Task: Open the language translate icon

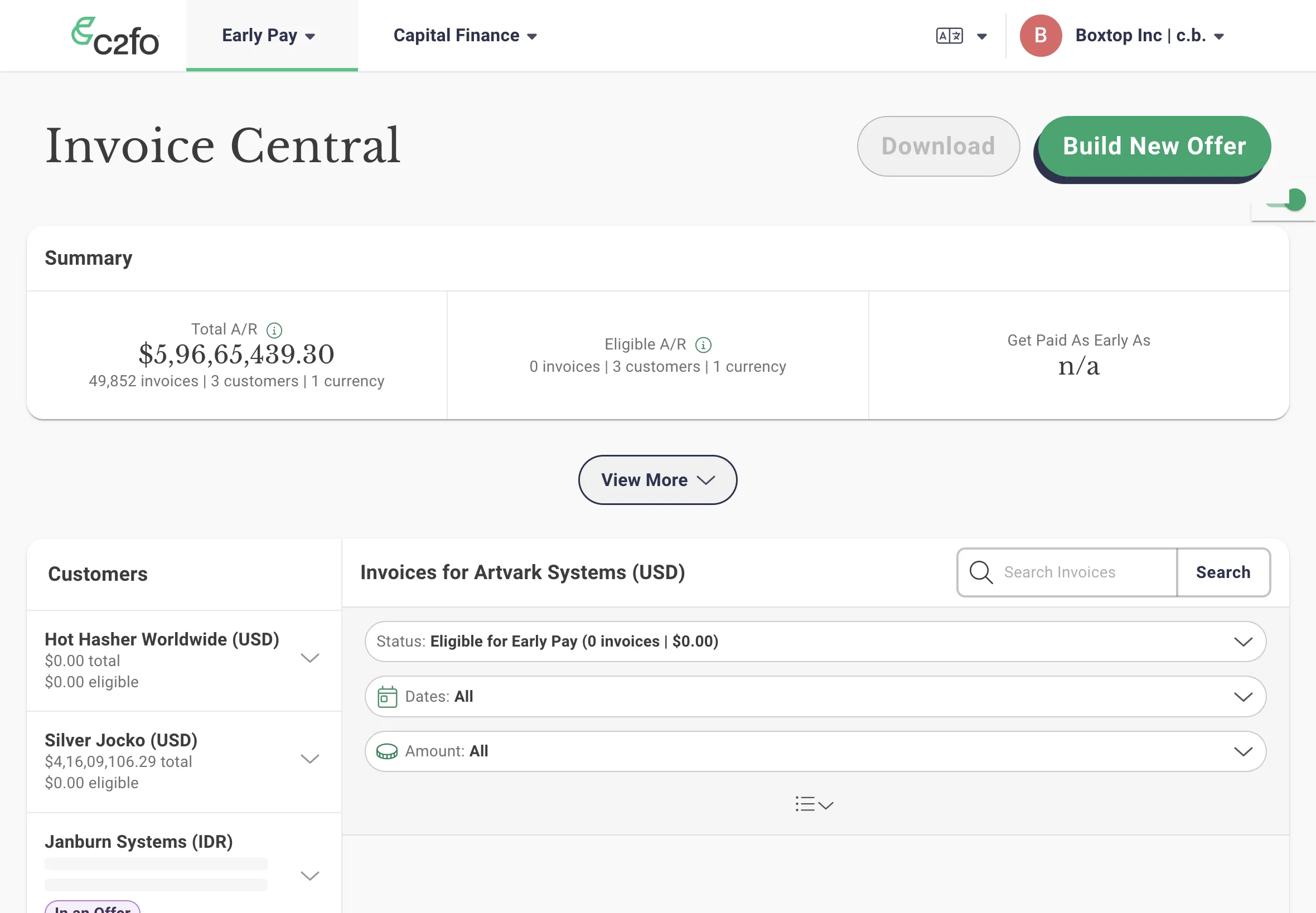Action: 949,36
